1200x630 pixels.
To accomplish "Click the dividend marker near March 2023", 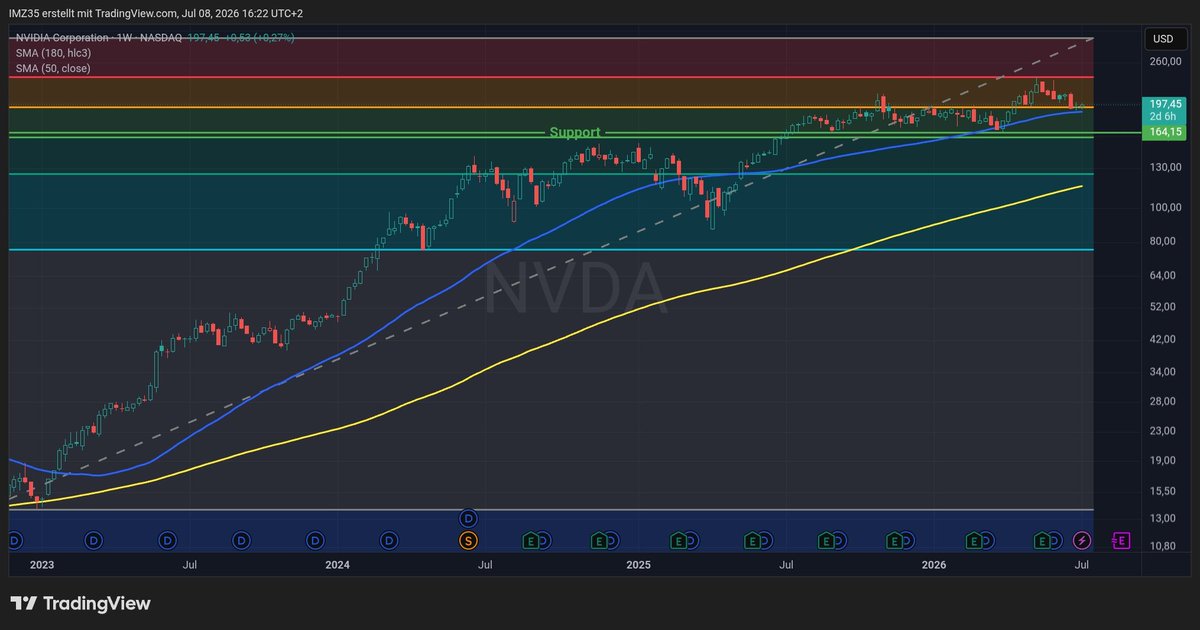I will click(93, 540).
